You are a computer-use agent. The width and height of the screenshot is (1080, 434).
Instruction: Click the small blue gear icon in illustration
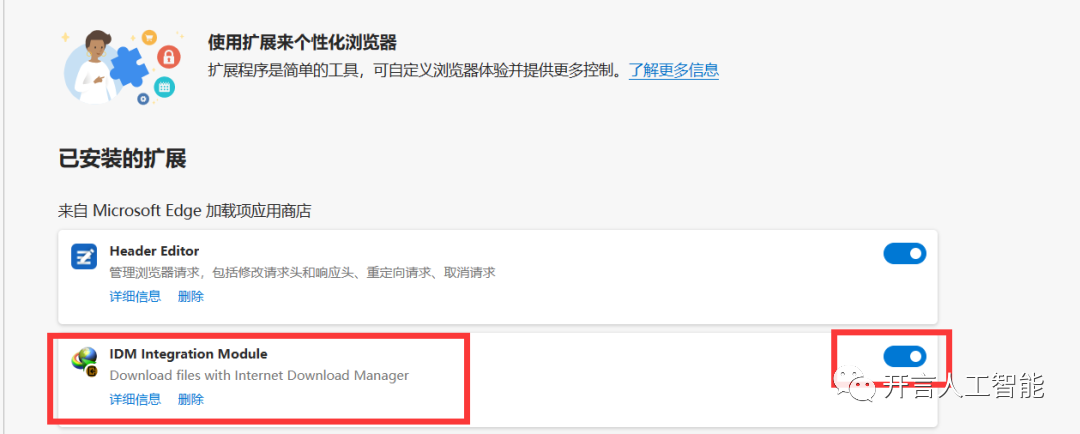(x=143, y=99)
